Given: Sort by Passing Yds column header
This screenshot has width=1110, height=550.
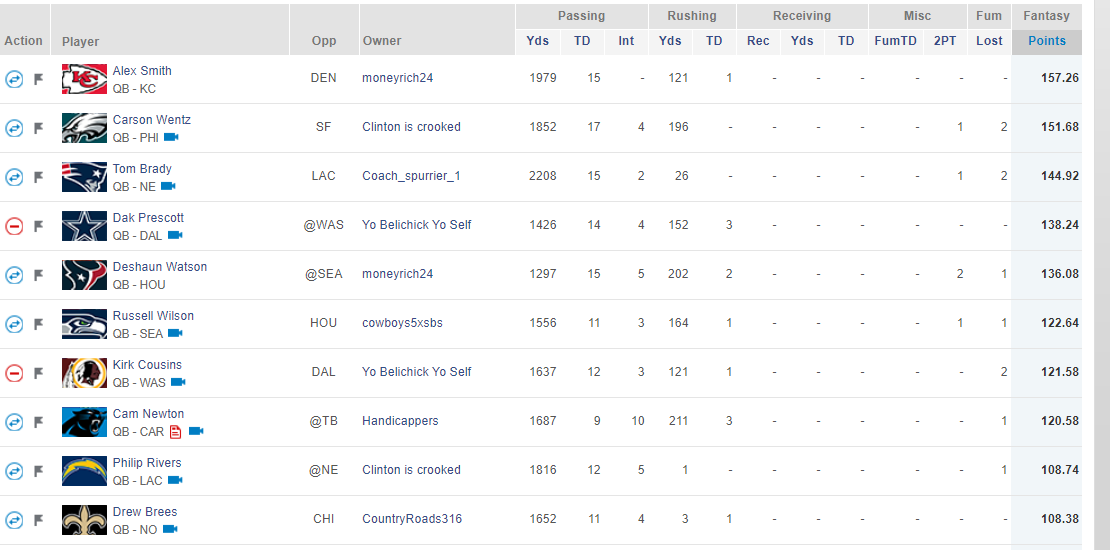Looking at the screenshot, I should point(538,40).
